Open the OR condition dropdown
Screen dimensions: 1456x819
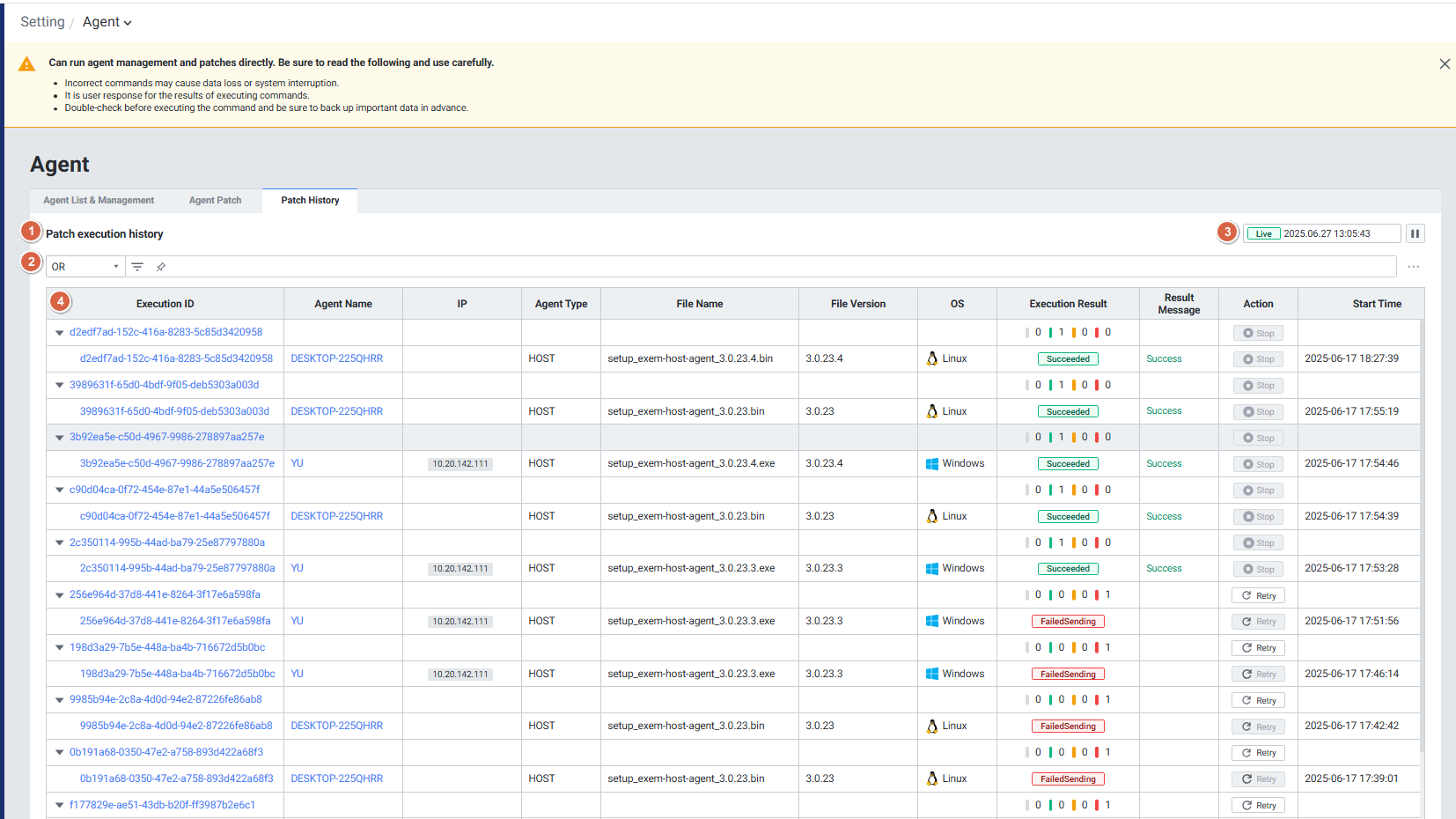point(84,267)
